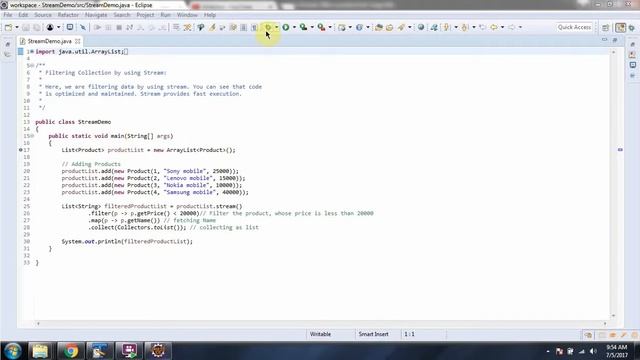Click the Suspend debug toolbar icon
This screenshot has height=360, width=640.
(x=108, y=27)
